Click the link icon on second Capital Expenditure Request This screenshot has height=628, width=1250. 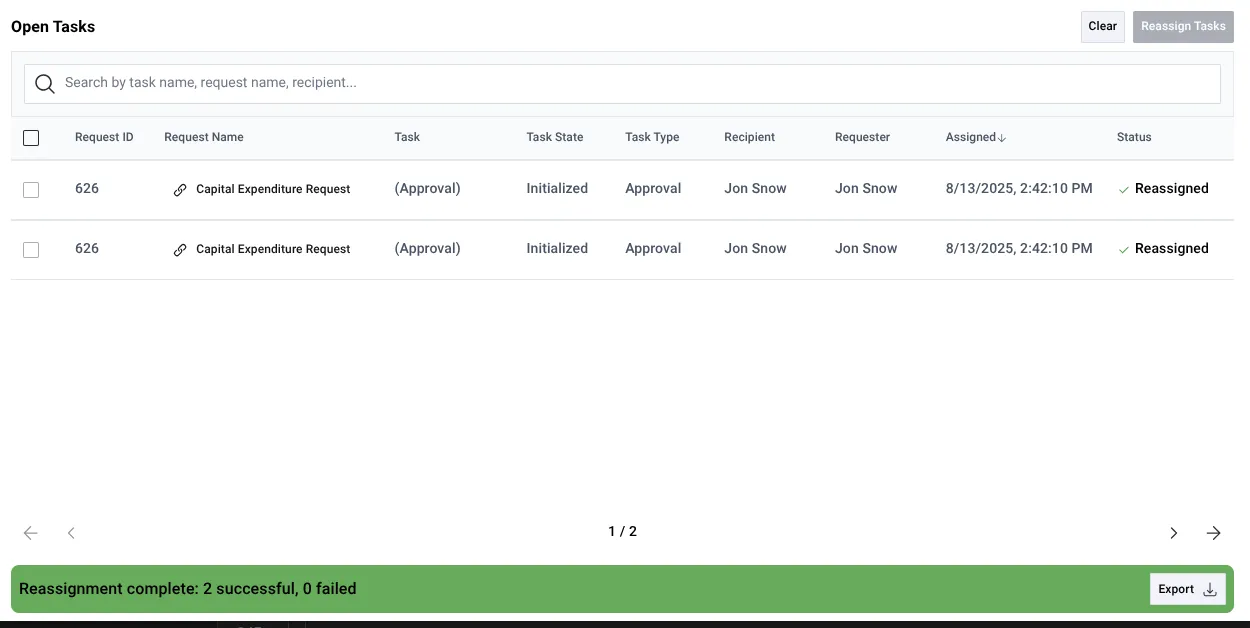click(181, 248)
